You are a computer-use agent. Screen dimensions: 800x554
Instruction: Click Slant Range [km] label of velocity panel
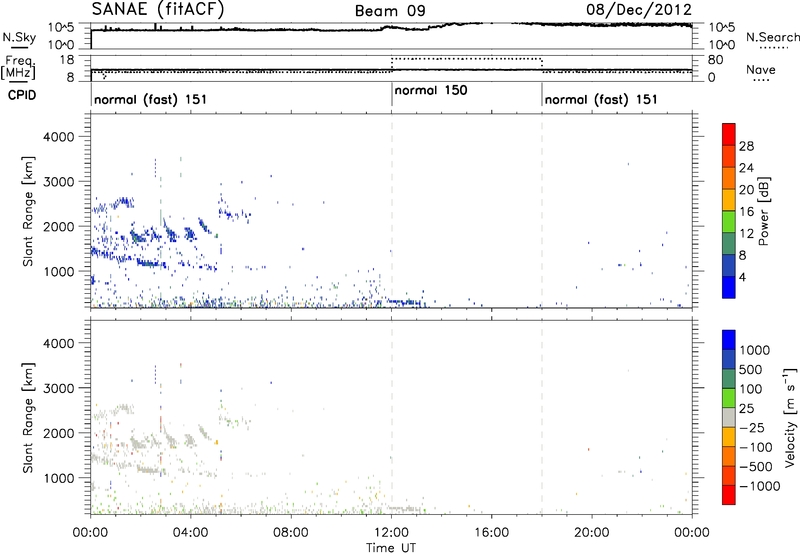[28, 417]
